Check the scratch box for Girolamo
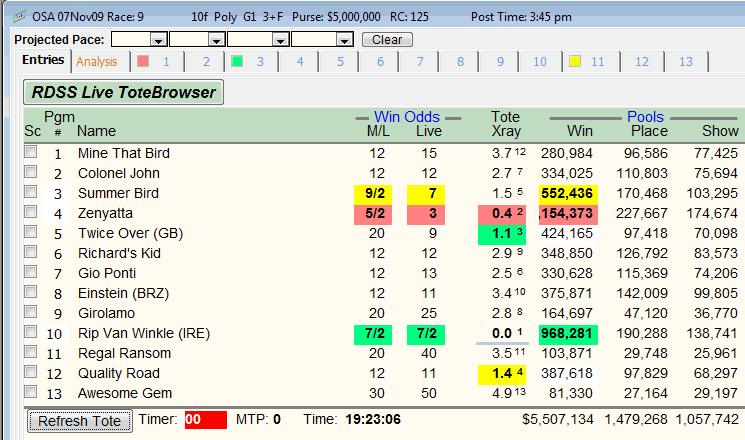Screen dimensions: 745x440 pyautogui.click(x=31, y=311)
